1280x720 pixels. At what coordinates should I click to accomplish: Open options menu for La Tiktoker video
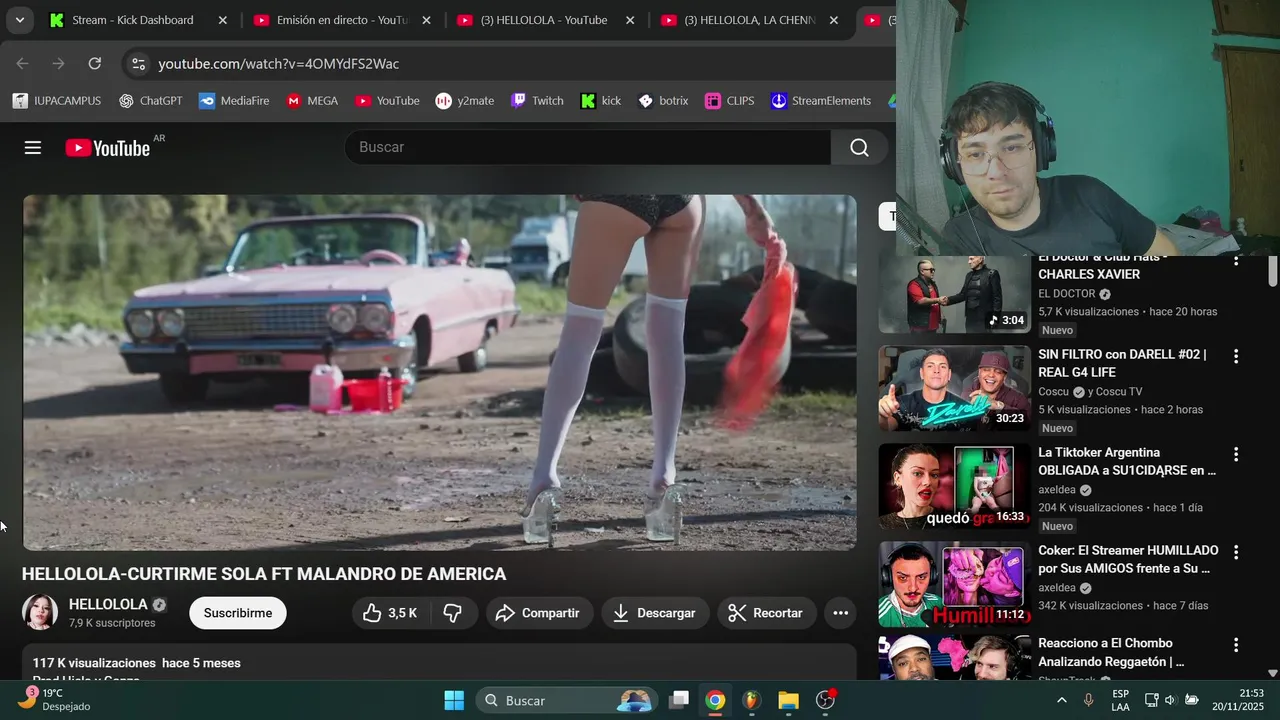(1236, 454)
